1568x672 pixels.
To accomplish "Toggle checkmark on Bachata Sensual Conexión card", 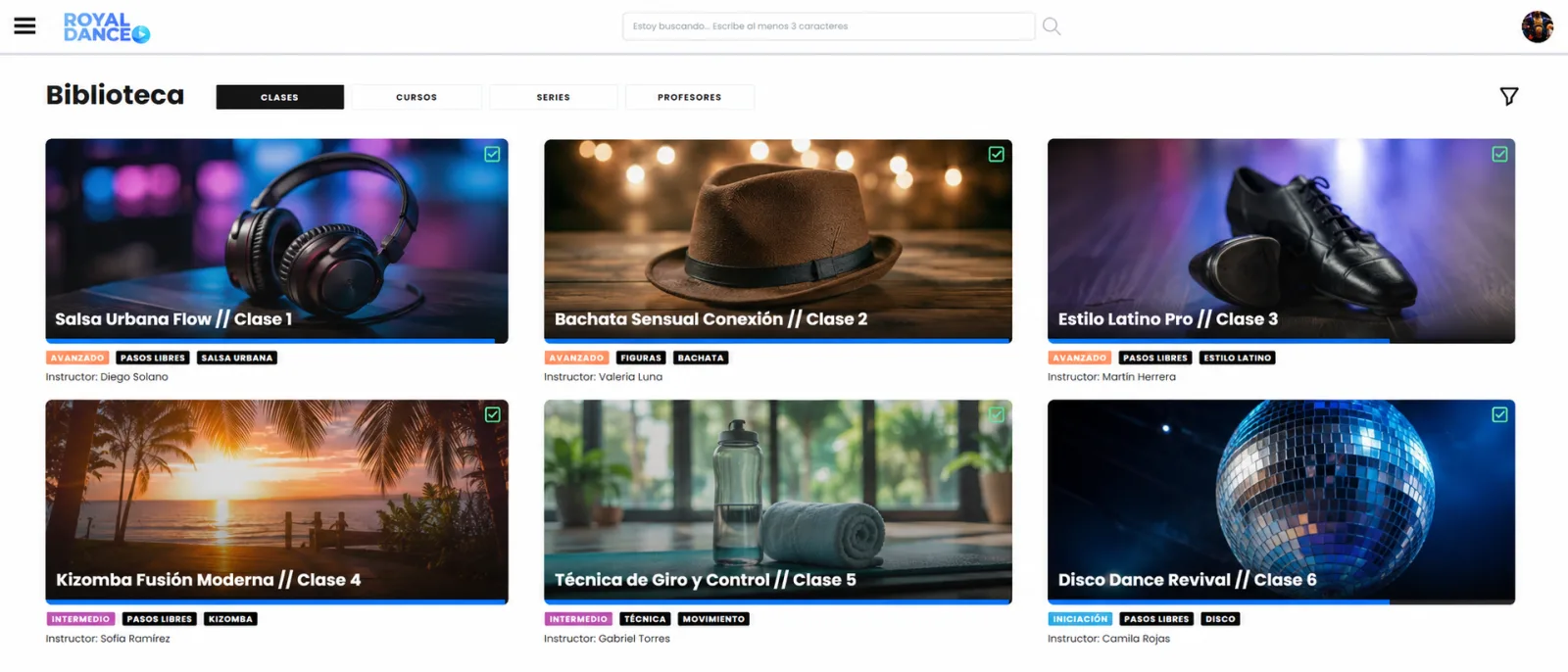I will pyautogui.click(x=996, y=154).
